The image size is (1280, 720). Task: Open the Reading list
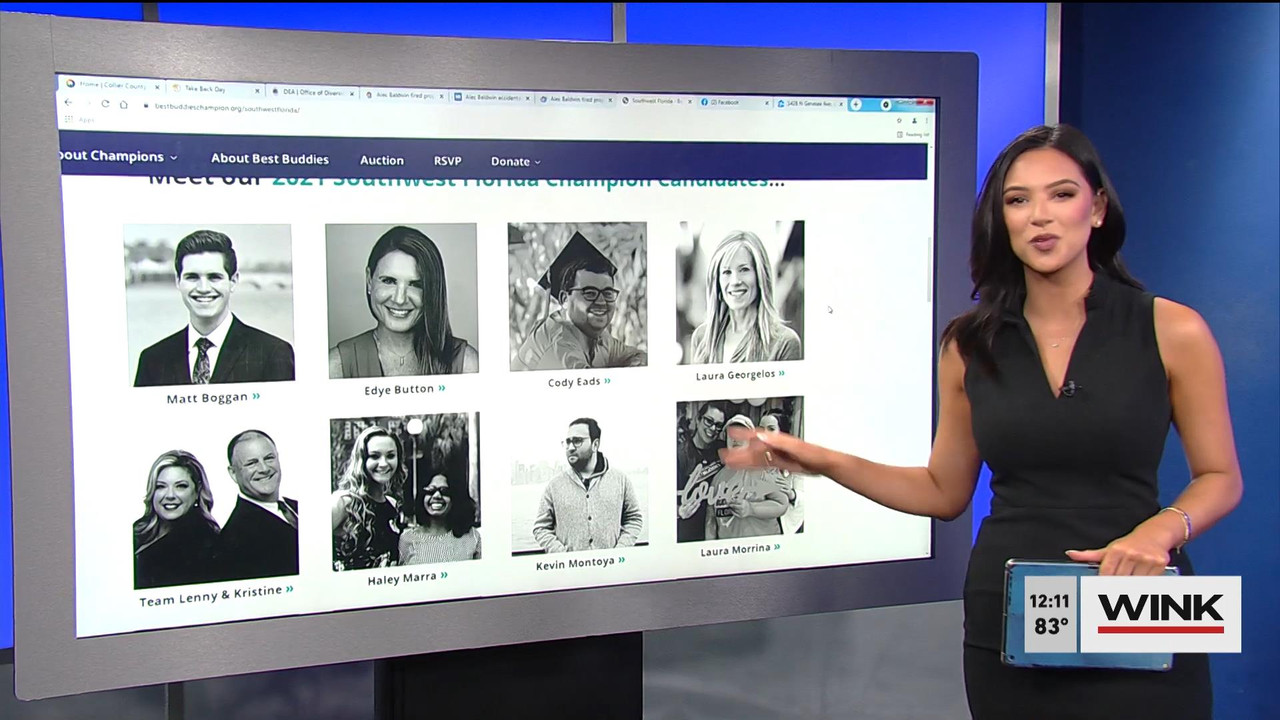[x=914, y=134]
